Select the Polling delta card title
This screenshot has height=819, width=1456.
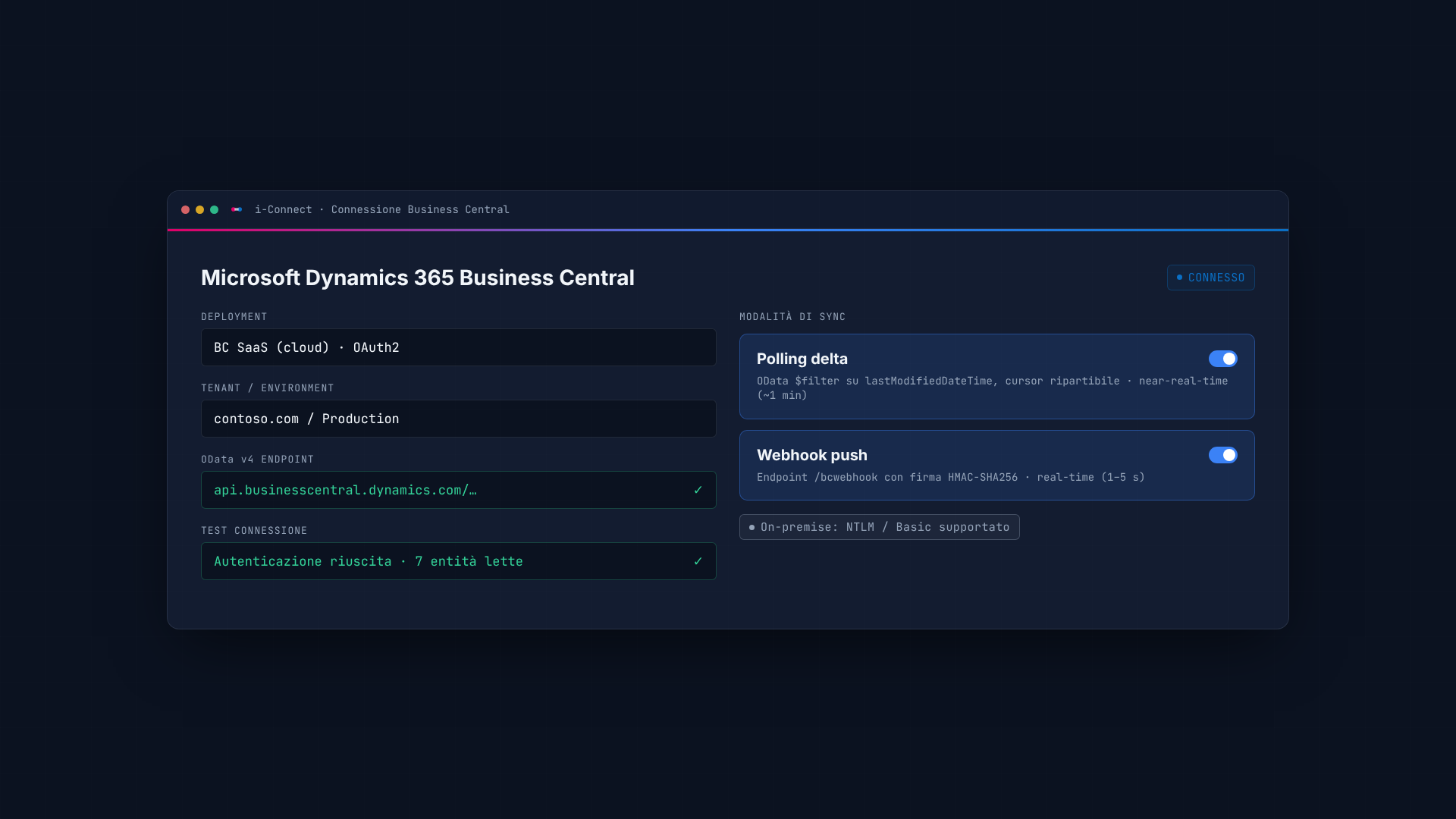pos(802,359)
